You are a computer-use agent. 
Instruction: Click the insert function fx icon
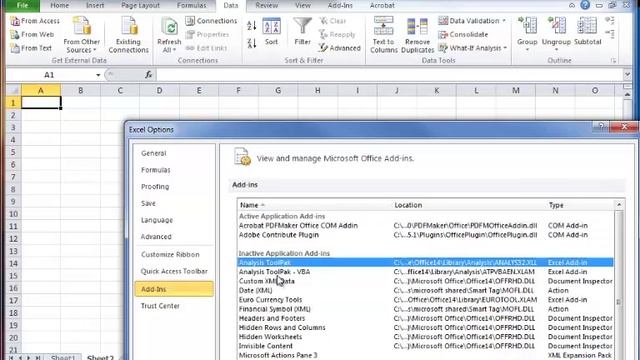point(149,75)
